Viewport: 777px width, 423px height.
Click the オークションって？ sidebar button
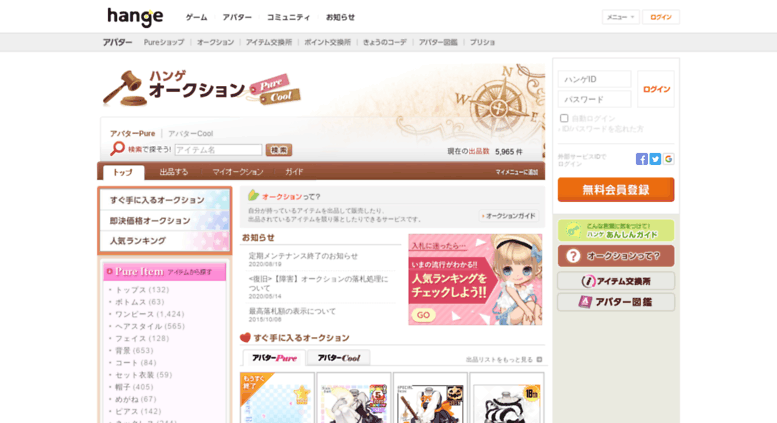(x=616, y=256)
